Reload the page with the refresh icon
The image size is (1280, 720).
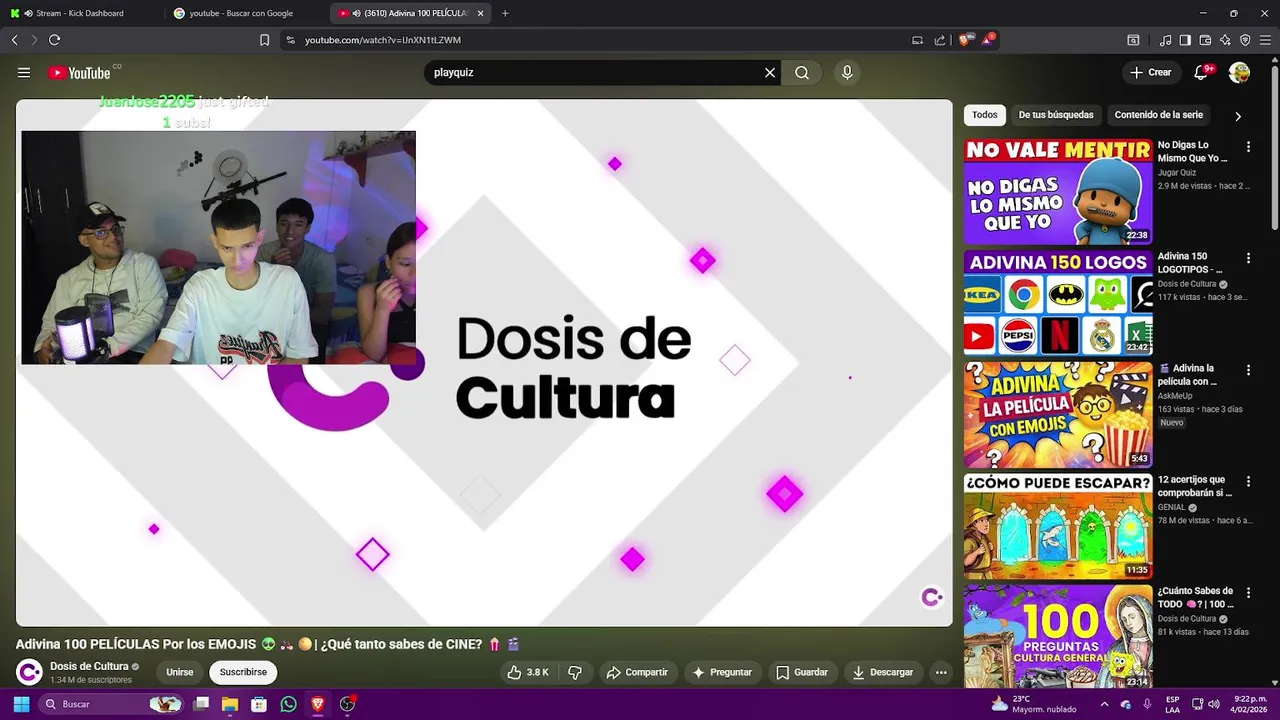(x=54, y=40)
